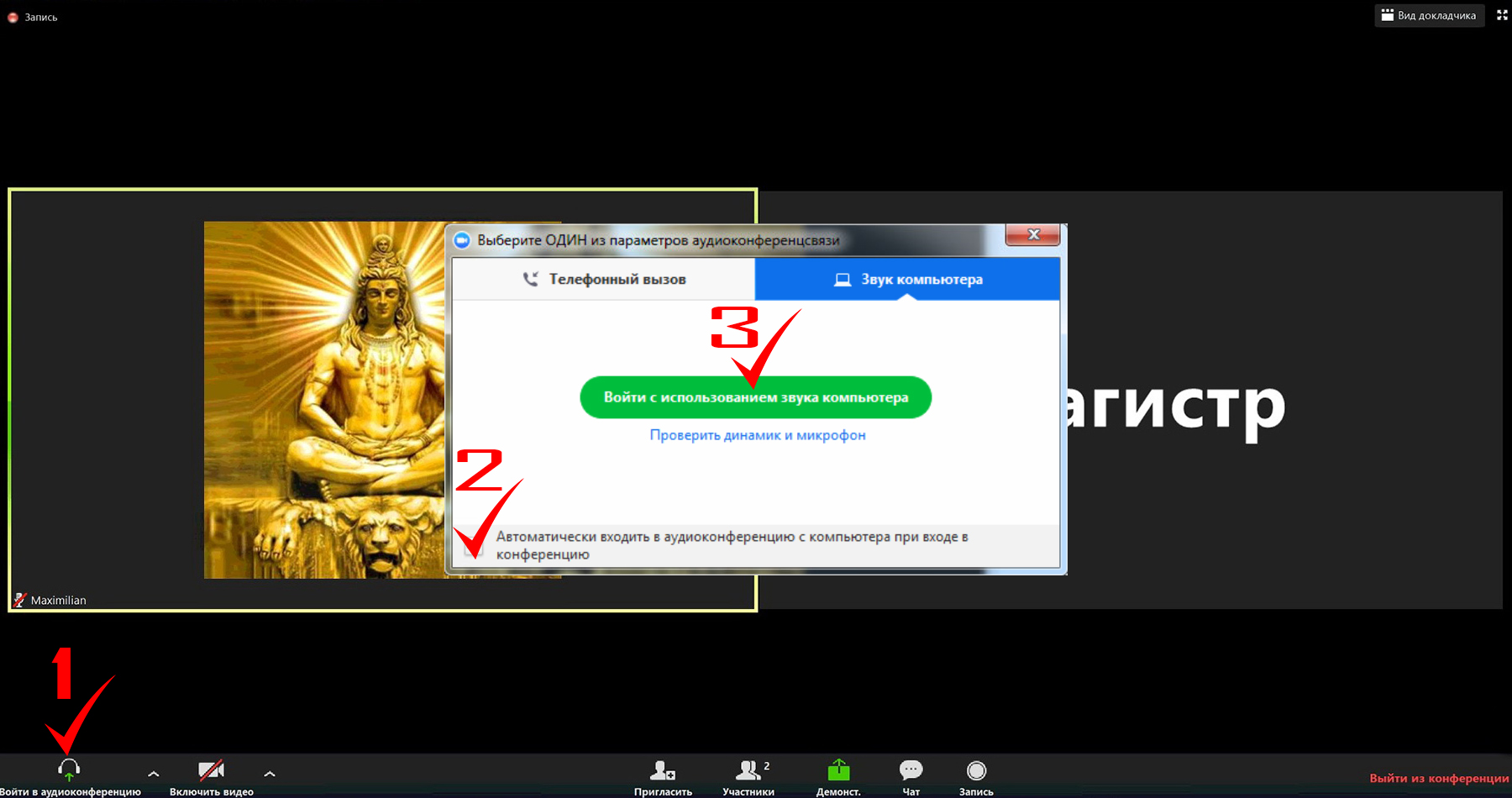Open the Invite (Пригласить) icon
Screen dimensions: 1512x798
point(663,770)
